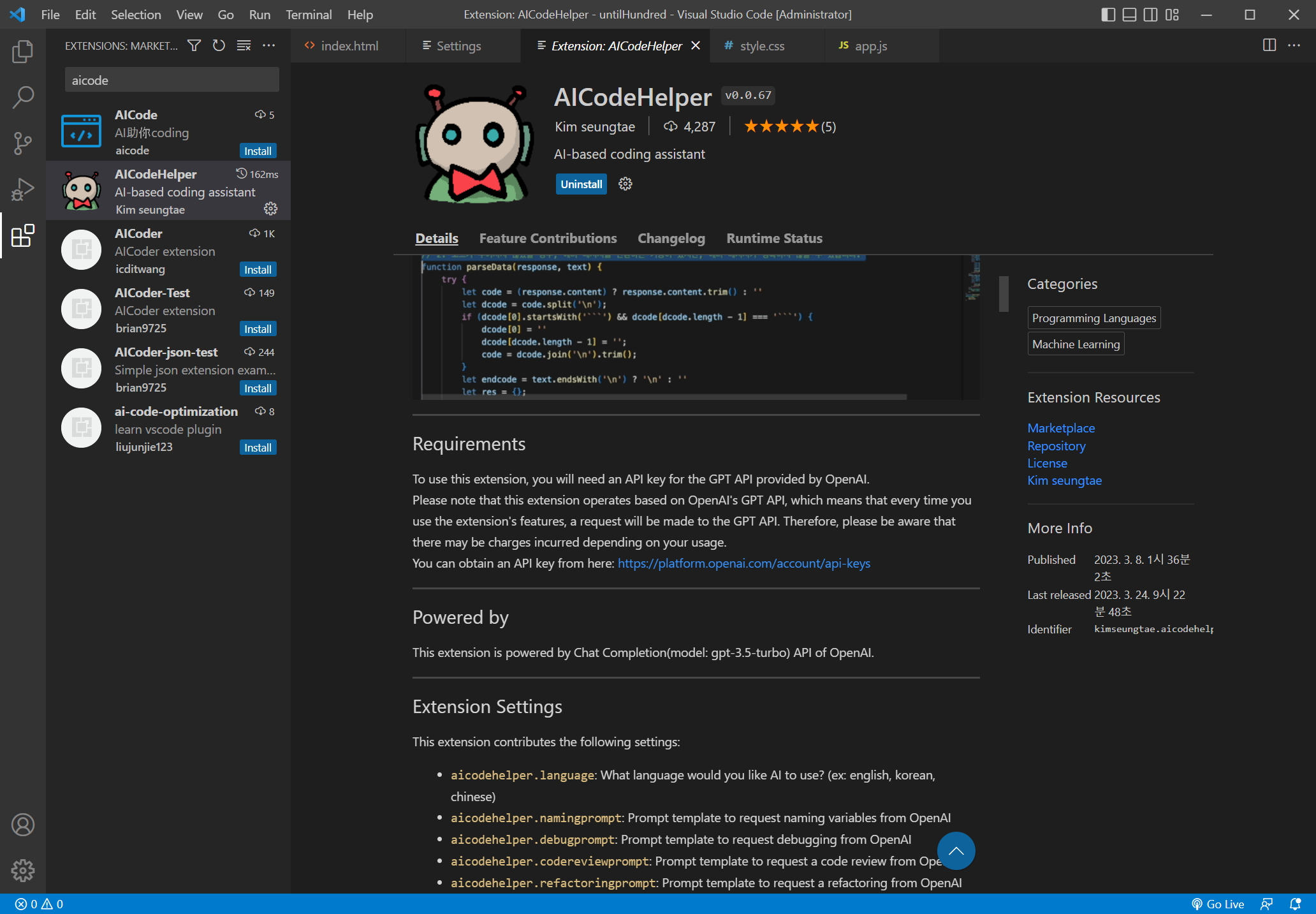Open the Run and Debug view
1316x914 pixels.
pyautogui.click(x=23, y=189)
